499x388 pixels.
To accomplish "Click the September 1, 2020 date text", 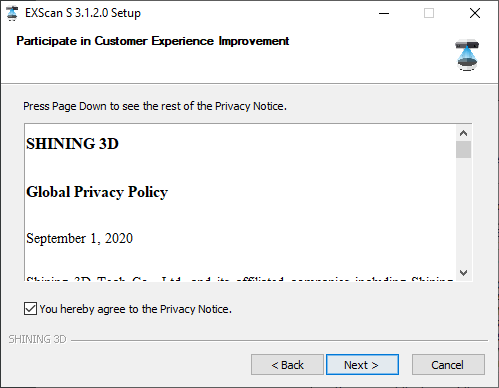I will click(80, 238).
